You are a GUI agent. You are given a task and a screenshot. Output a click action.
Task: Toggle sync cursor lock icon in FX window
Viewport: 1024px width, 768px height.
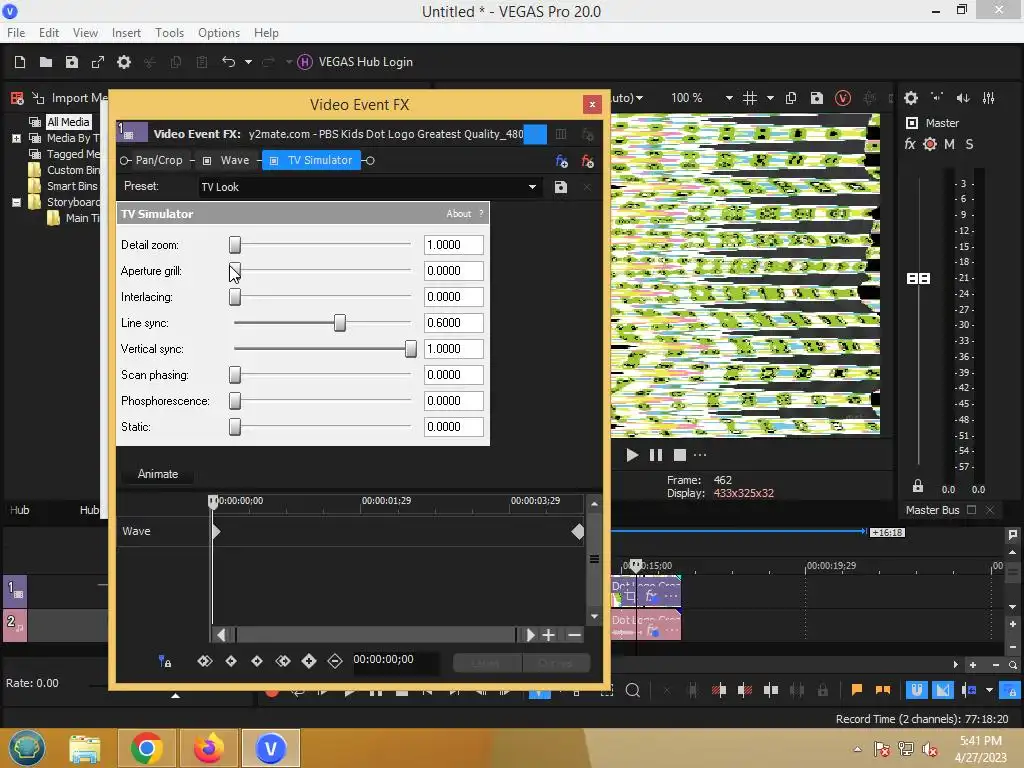pos(165,662)
